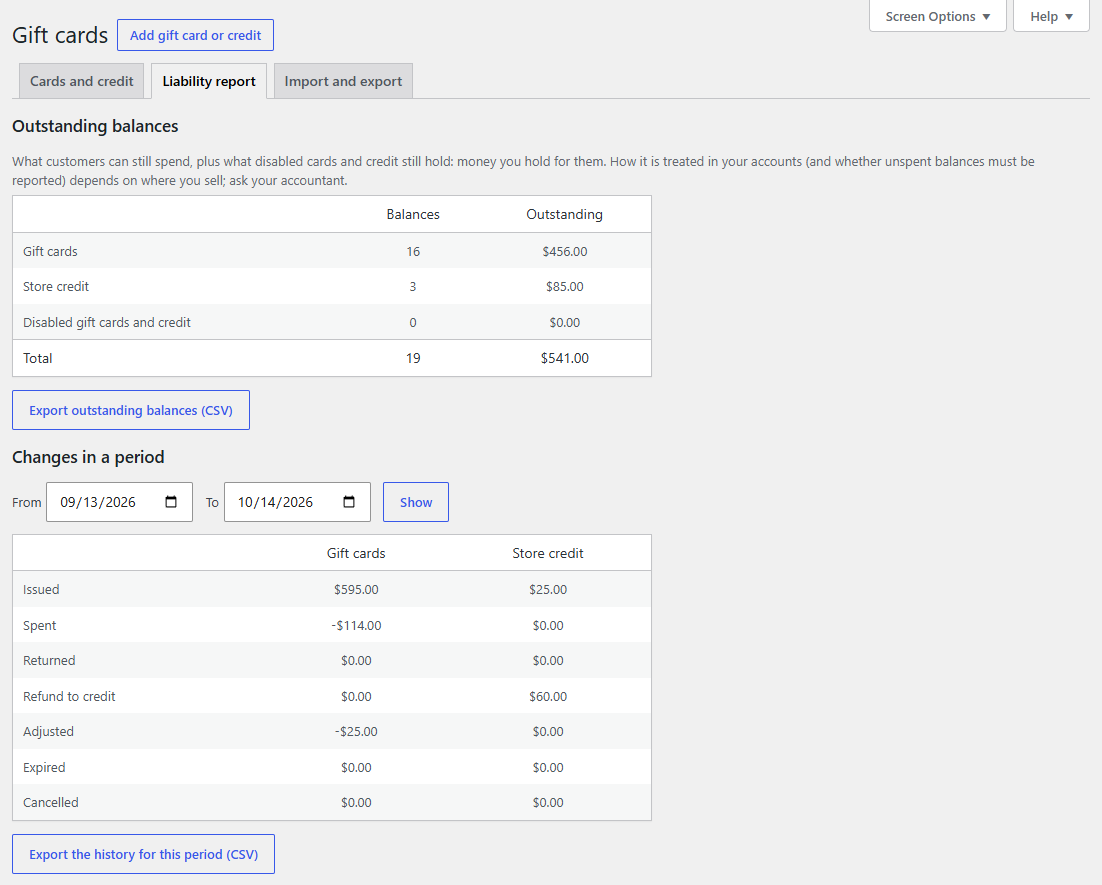Select the Gift cards outstanding $456.00 value
The width and height of the screenshot is (1102, 885).
click(x=564, y=251)
